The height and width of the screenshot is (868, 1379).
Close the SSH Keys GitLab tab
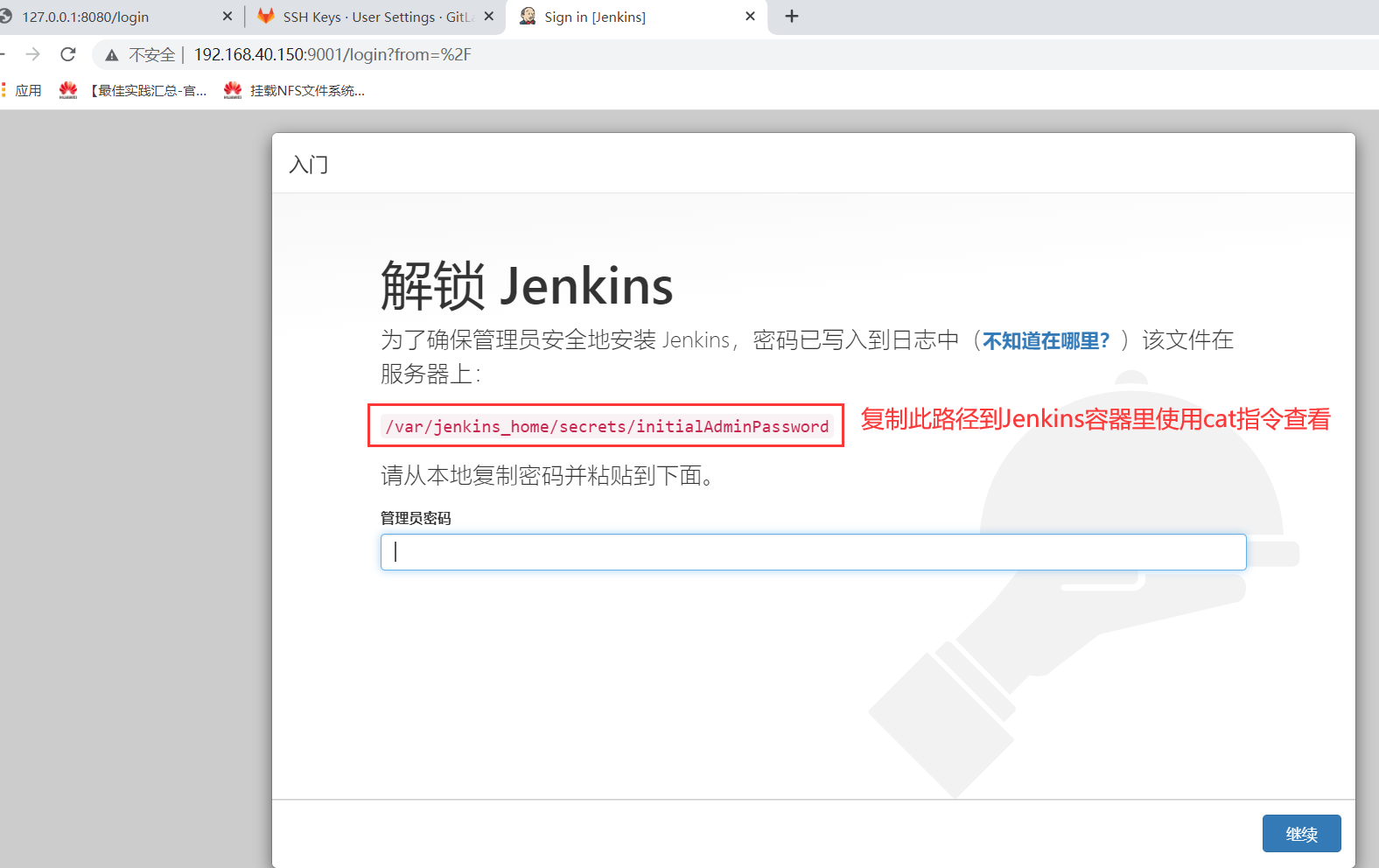(x=489, y=17)
